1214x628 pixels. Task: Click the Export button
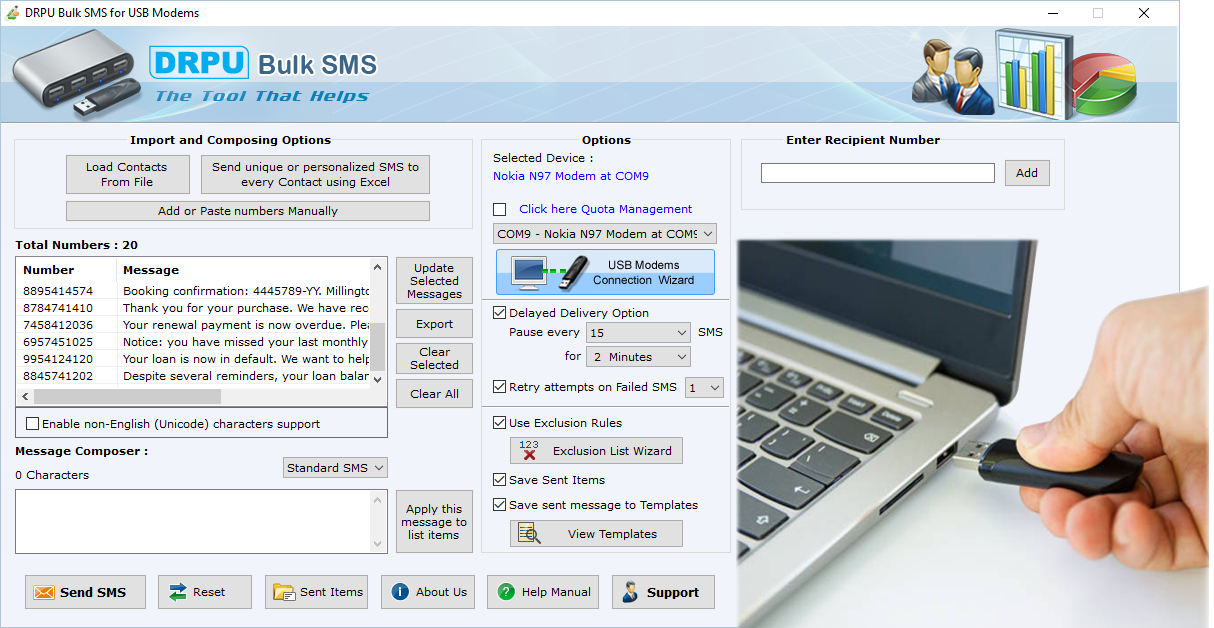coord(434,324)
